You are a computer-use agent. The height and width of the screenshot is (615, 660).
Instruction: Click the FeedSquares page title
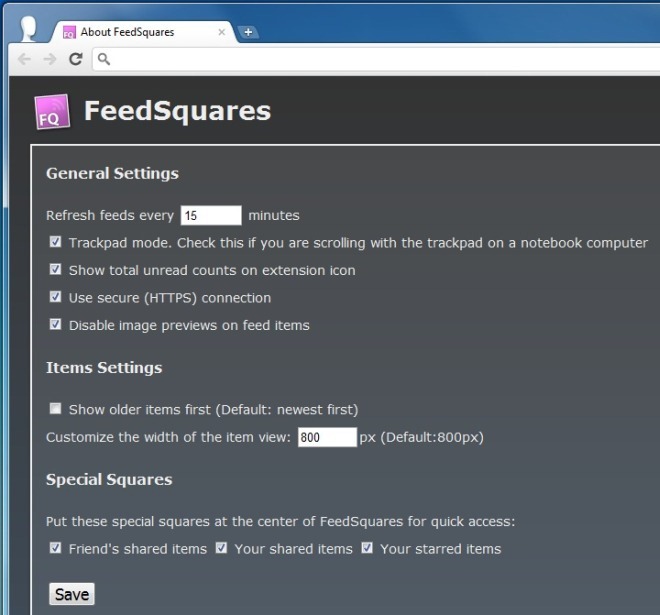click(177, 111)
